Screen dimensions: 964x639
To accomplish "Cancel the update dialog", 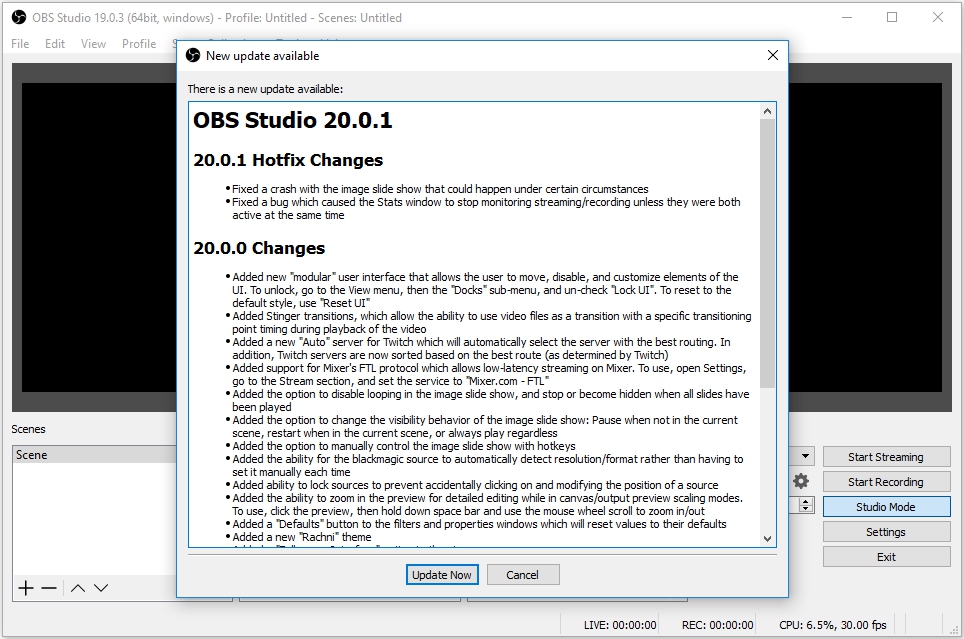I will [x=523, y=574].
